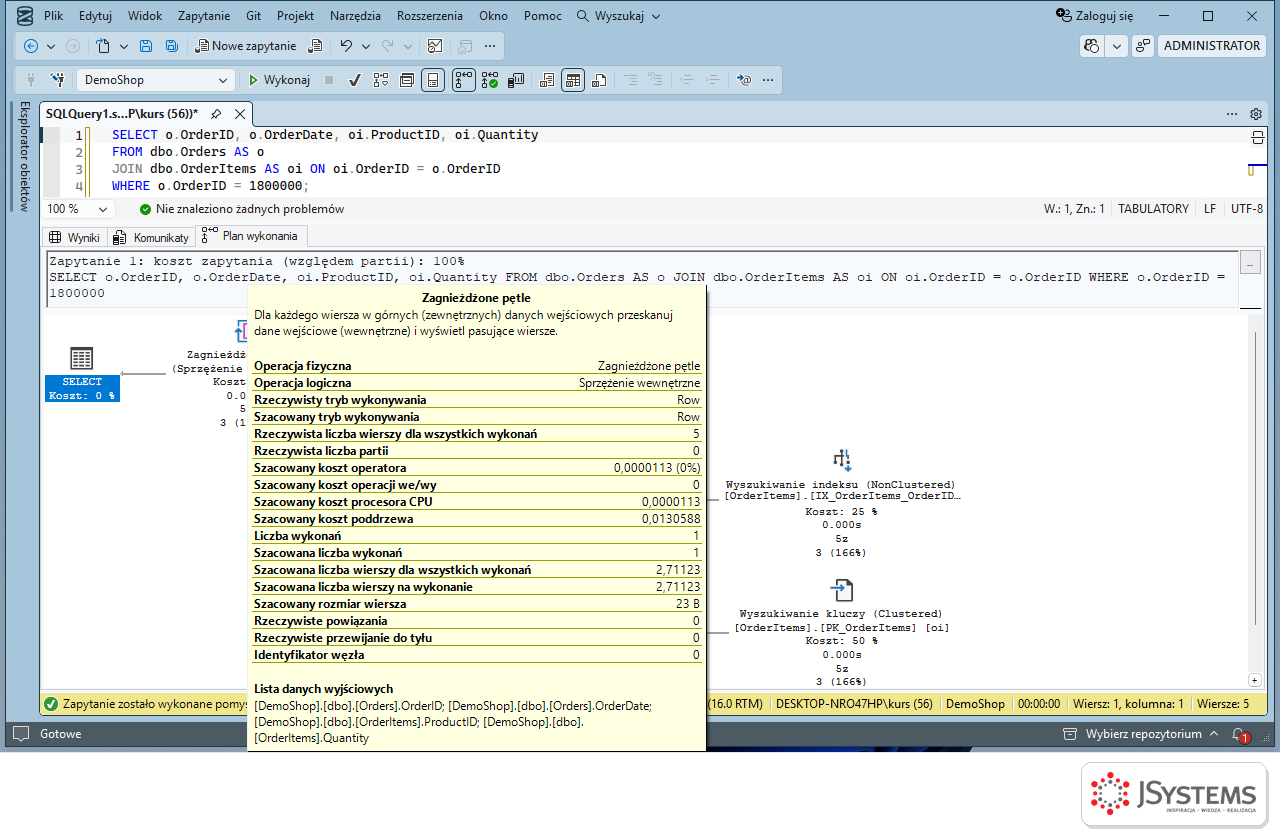Click the pin icon on SQLQuery1 tab
The image size is (1280, 835).
pos(215,114)
